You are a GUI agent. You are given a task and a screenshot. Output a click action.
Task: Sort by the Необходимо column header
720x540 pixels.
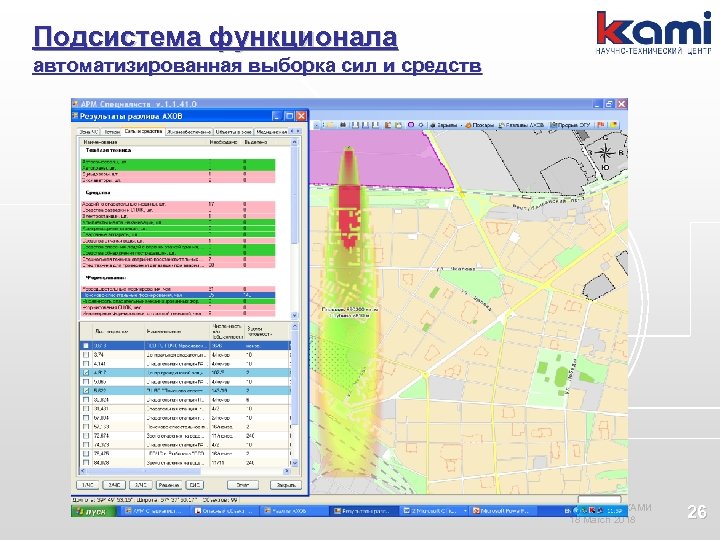tap(223, 142)
